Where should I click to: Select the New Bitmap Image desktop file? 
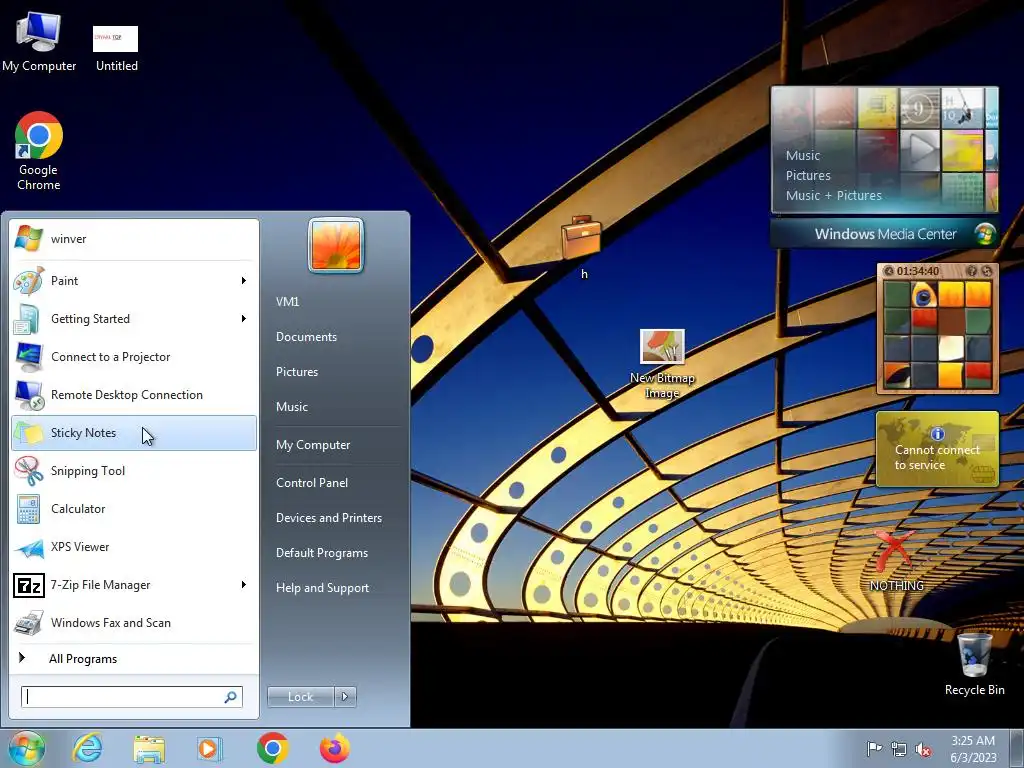662,364
